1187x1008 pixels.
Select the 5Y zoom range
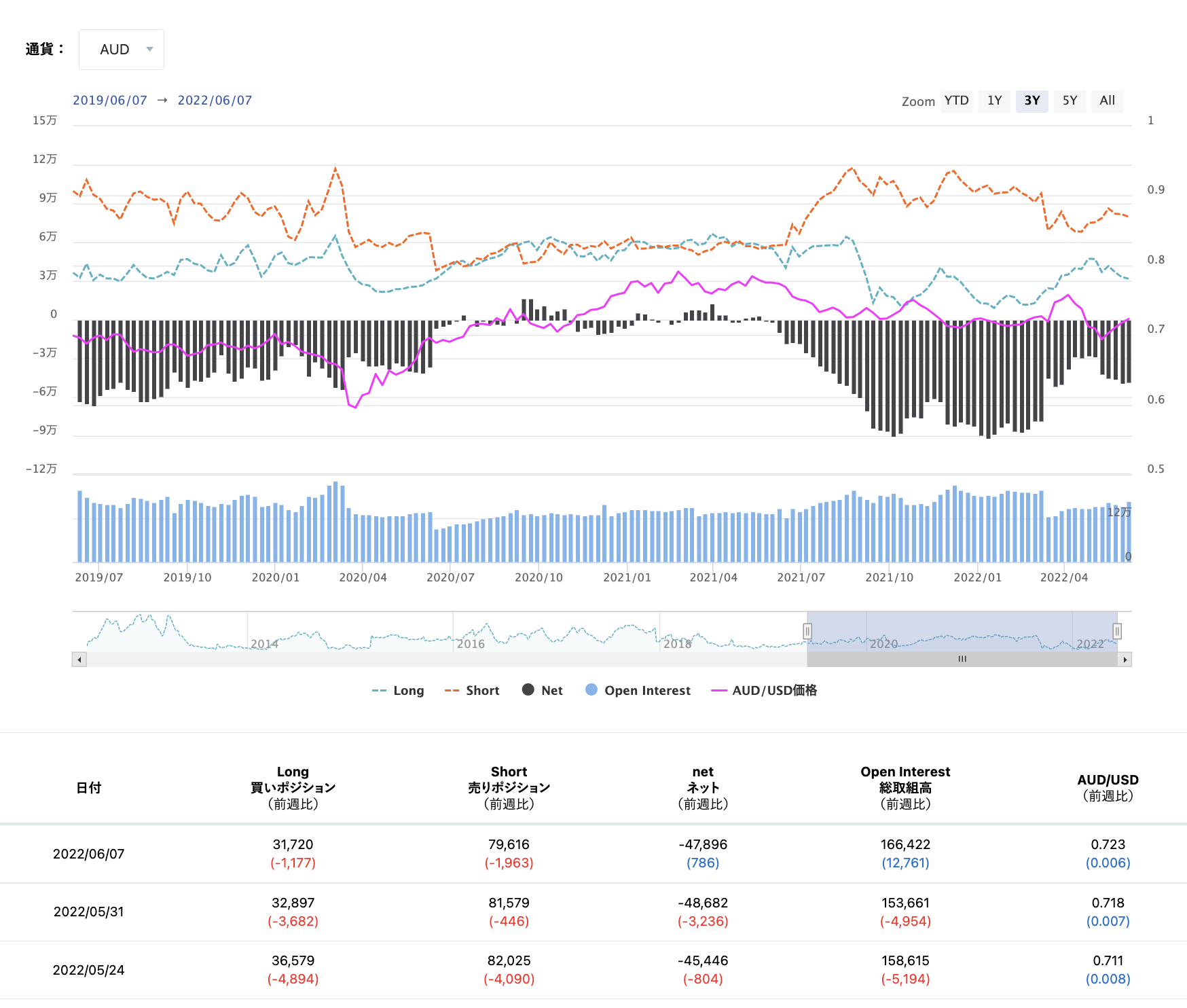coord(1070,101)
